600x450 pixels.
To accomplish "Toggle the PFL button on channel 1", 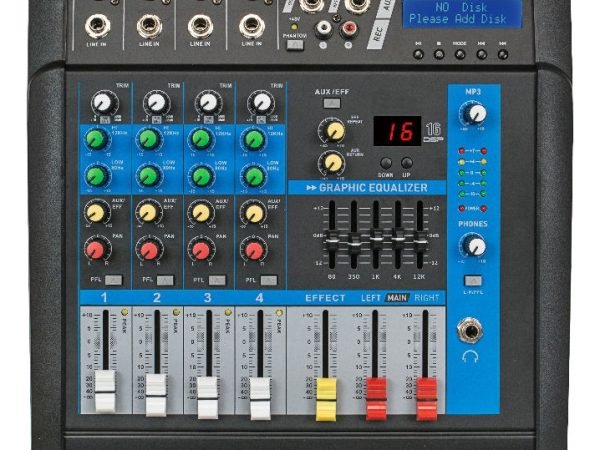I will (x=113, y=280).
